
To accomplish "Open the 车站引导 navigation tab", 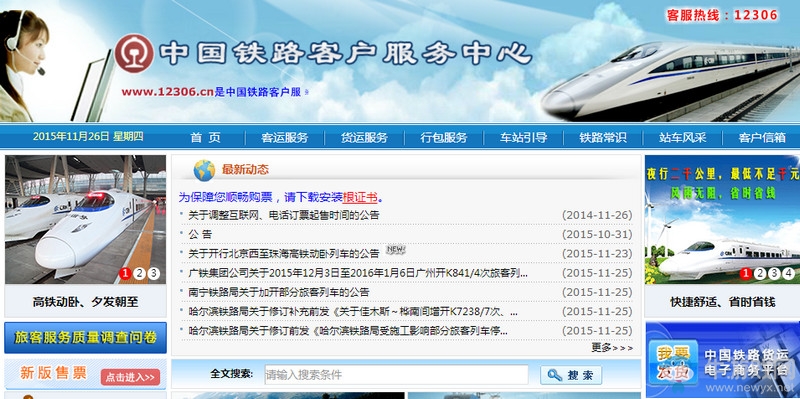I will click(523, 137).
